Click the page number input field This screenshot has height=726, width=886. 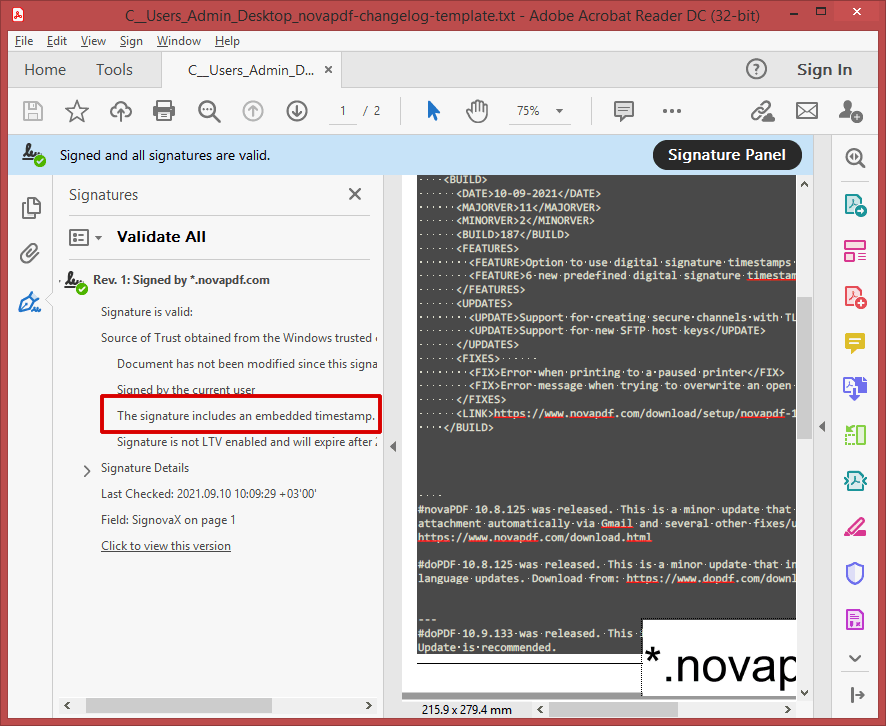point(342,111)
